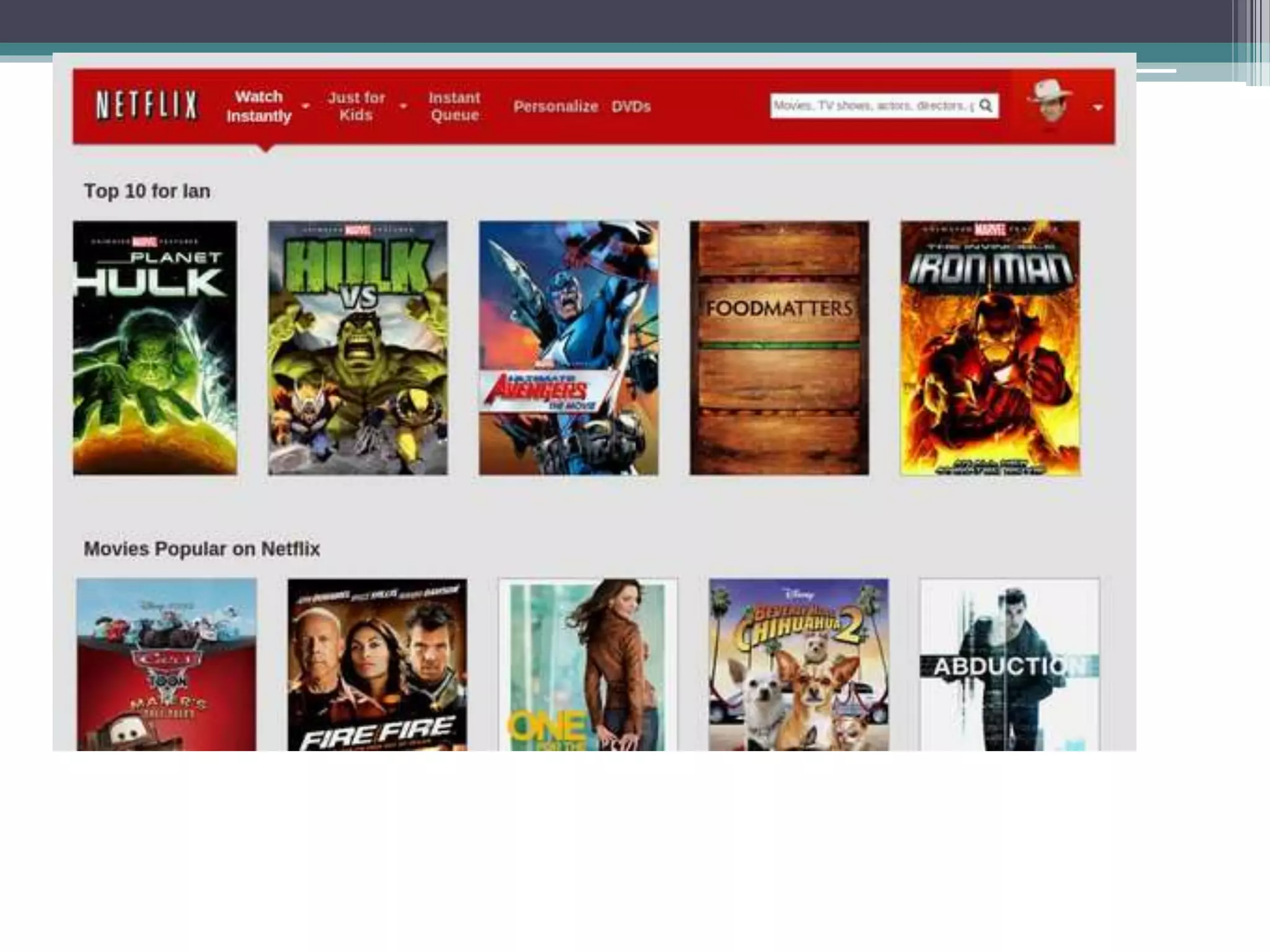Open the Fire with Fire poster

377,664
